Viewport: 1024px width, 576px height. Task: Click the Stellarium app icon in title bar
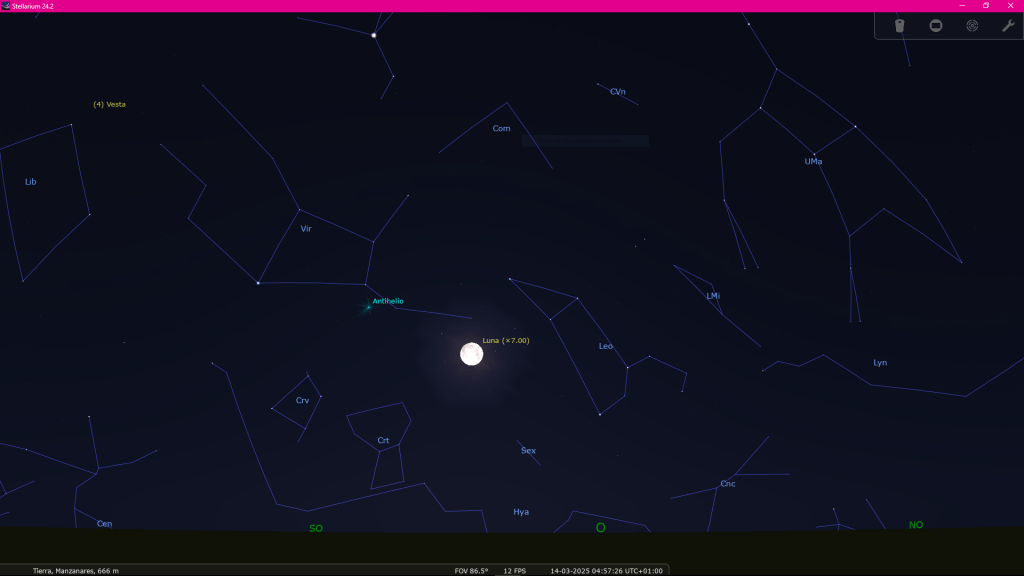[x=6, y=5]
